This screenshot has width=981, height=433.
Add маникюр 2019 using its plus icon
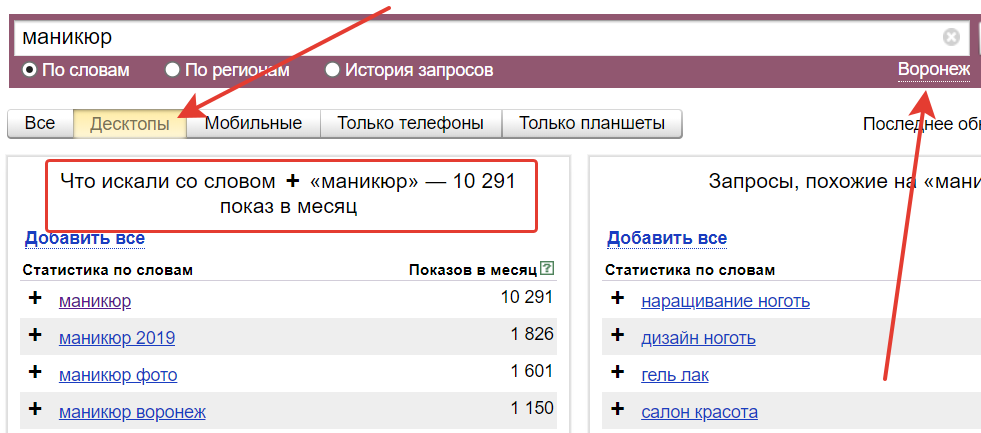point(35,335)
